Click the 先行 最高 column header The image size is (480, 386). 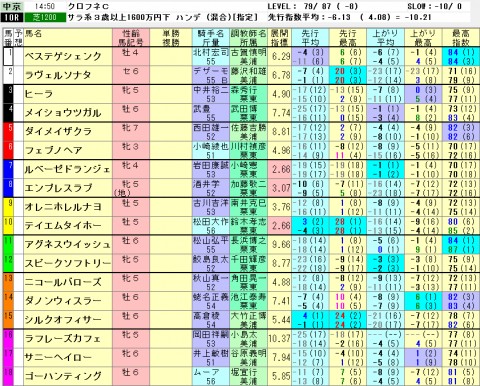coord(348,38)
